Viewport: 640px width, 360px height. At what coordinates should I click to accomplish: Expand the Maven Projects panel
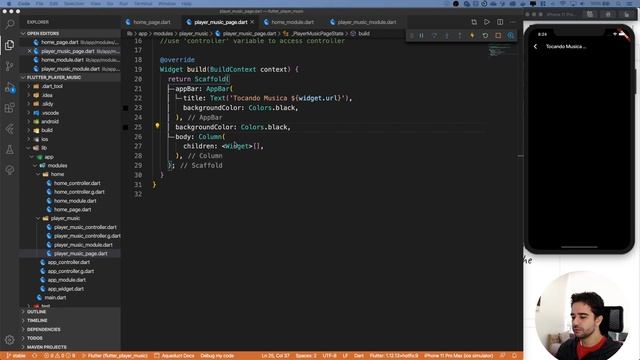(70, 347)
